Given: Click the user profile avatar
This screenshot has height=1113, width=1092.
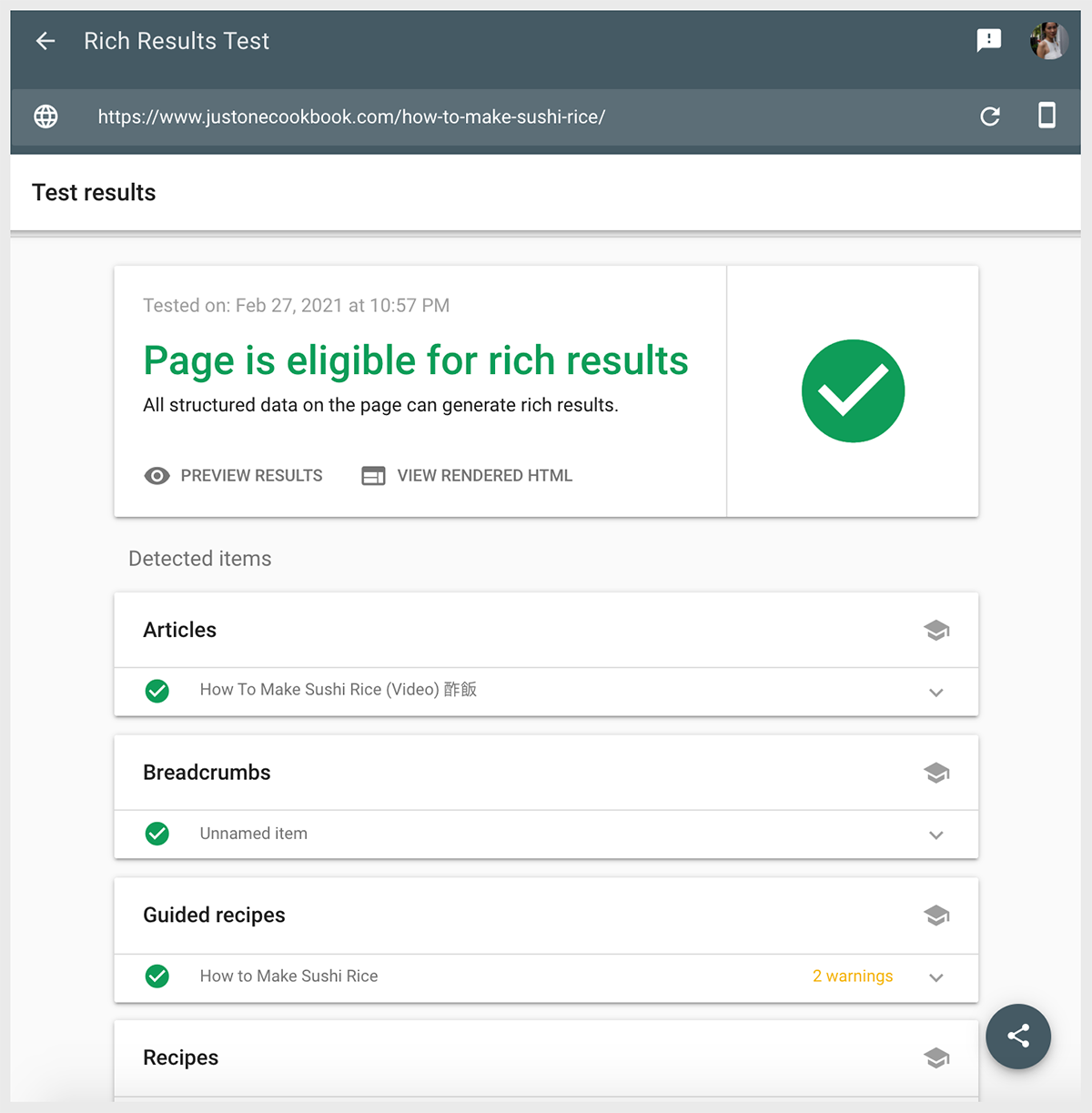Looking at the screenshot, I should [x=1048, y=40].
